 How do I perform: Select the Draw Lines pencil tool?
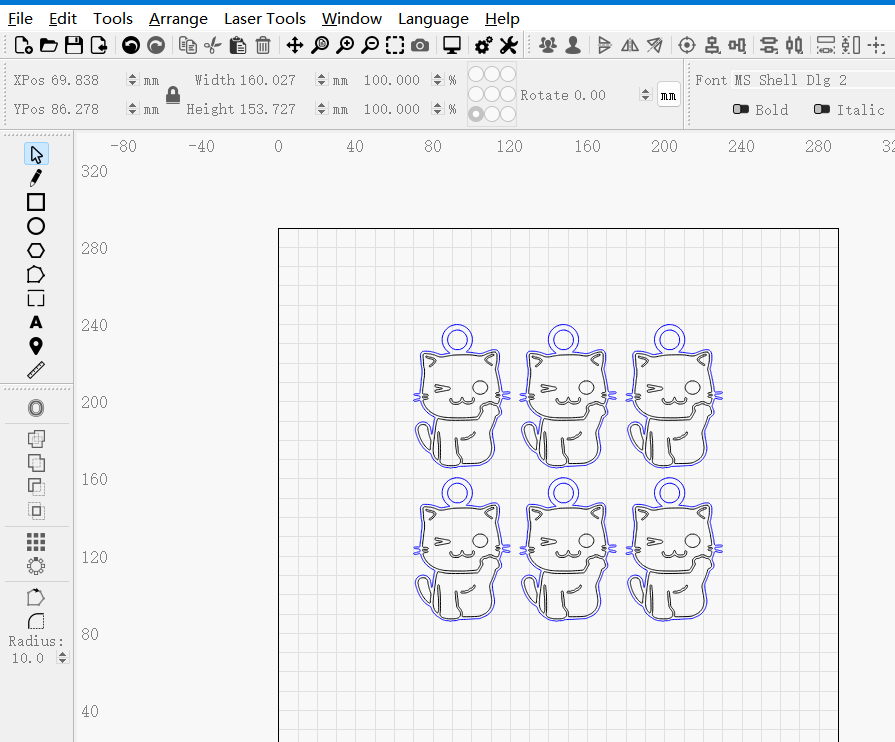36,178
